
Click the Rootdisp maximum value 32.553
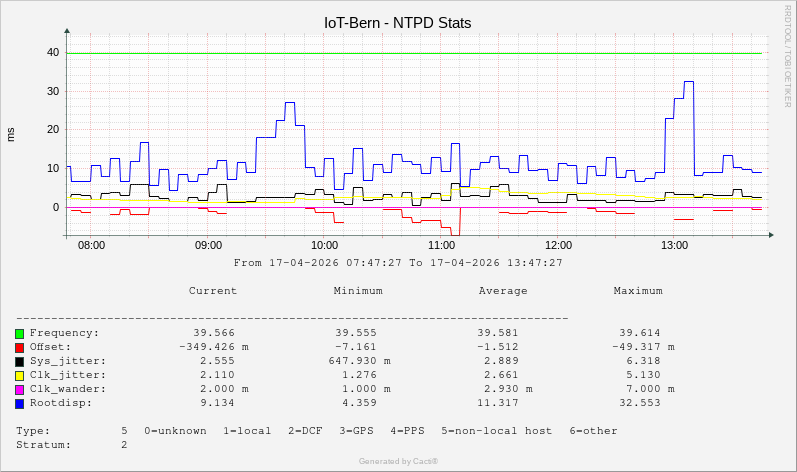(x=640, y=403)
